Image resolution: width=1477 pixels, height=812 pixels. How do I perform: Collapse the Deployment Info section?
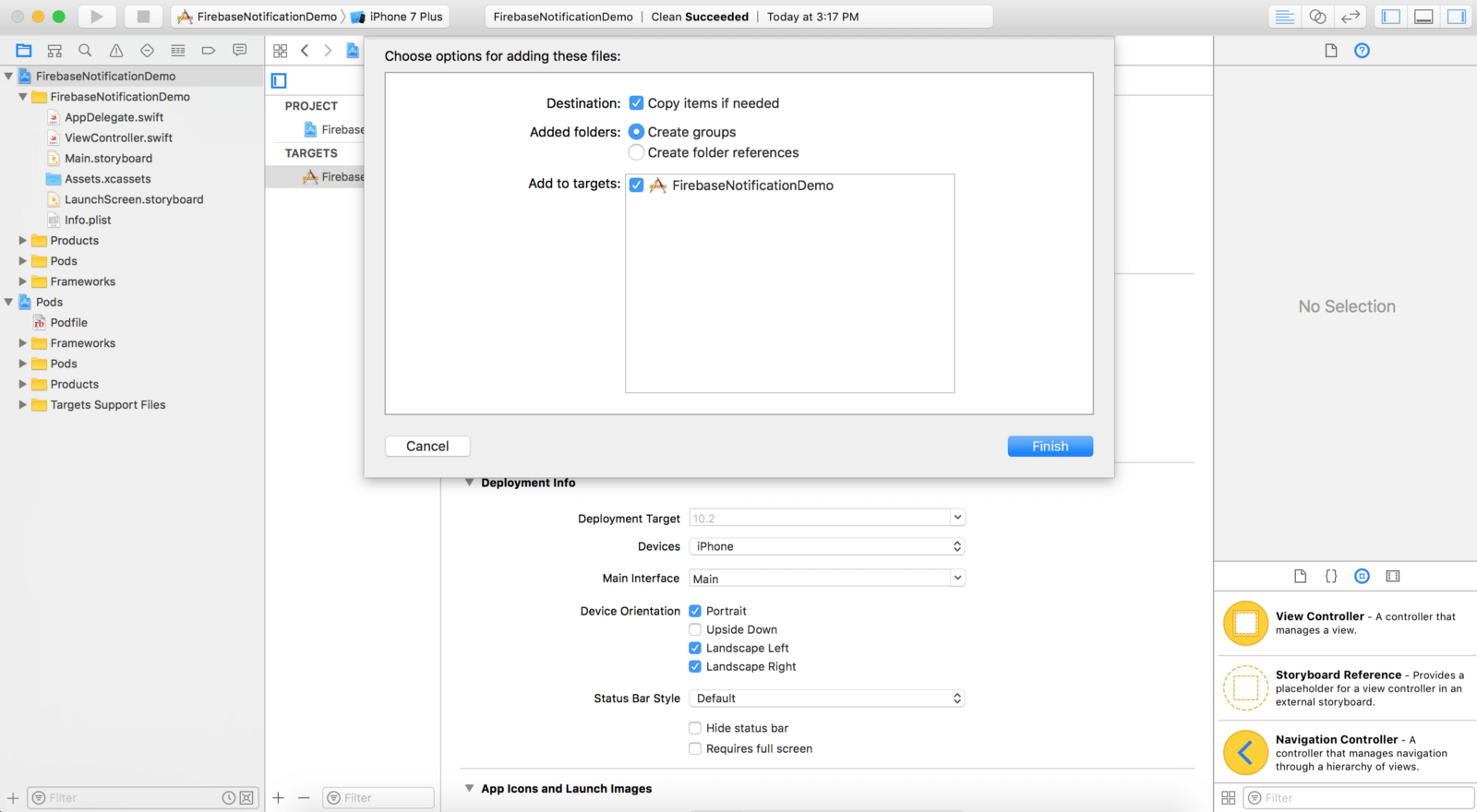pos(469,483)
